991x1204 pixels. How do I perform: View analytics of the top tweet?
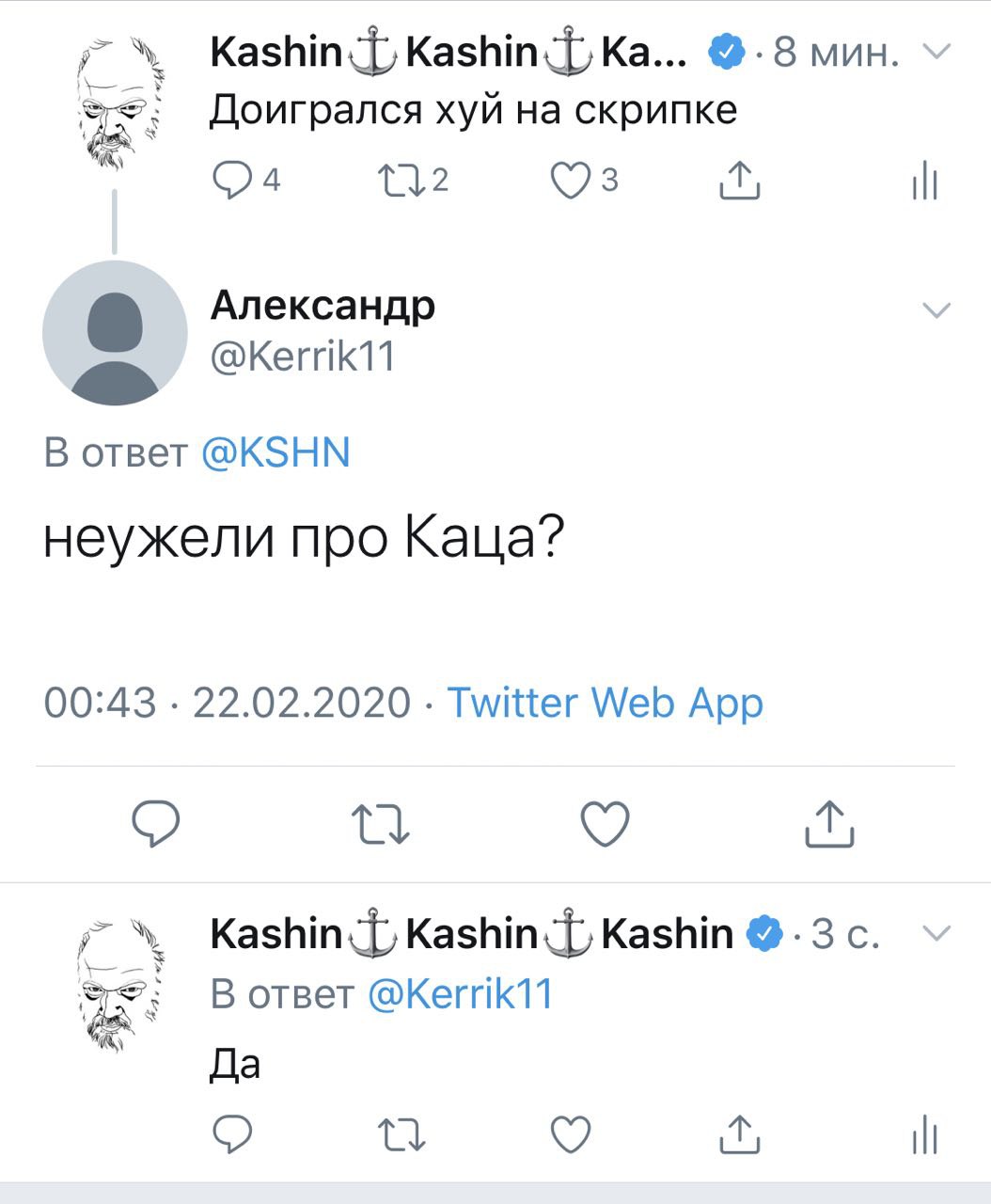pyautogui.click(x=925, y=180)
